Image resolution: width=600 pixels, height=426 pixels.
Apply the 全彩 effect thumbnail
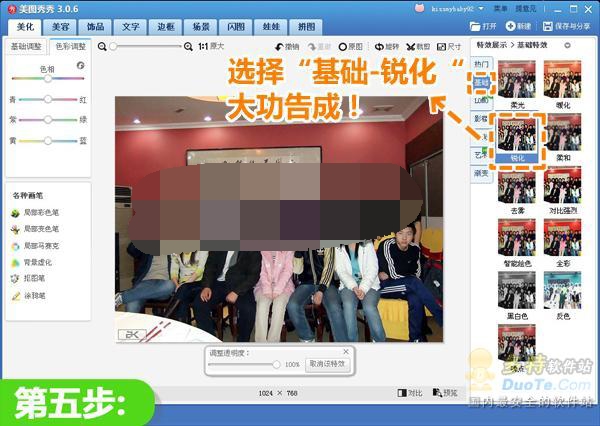562,238
